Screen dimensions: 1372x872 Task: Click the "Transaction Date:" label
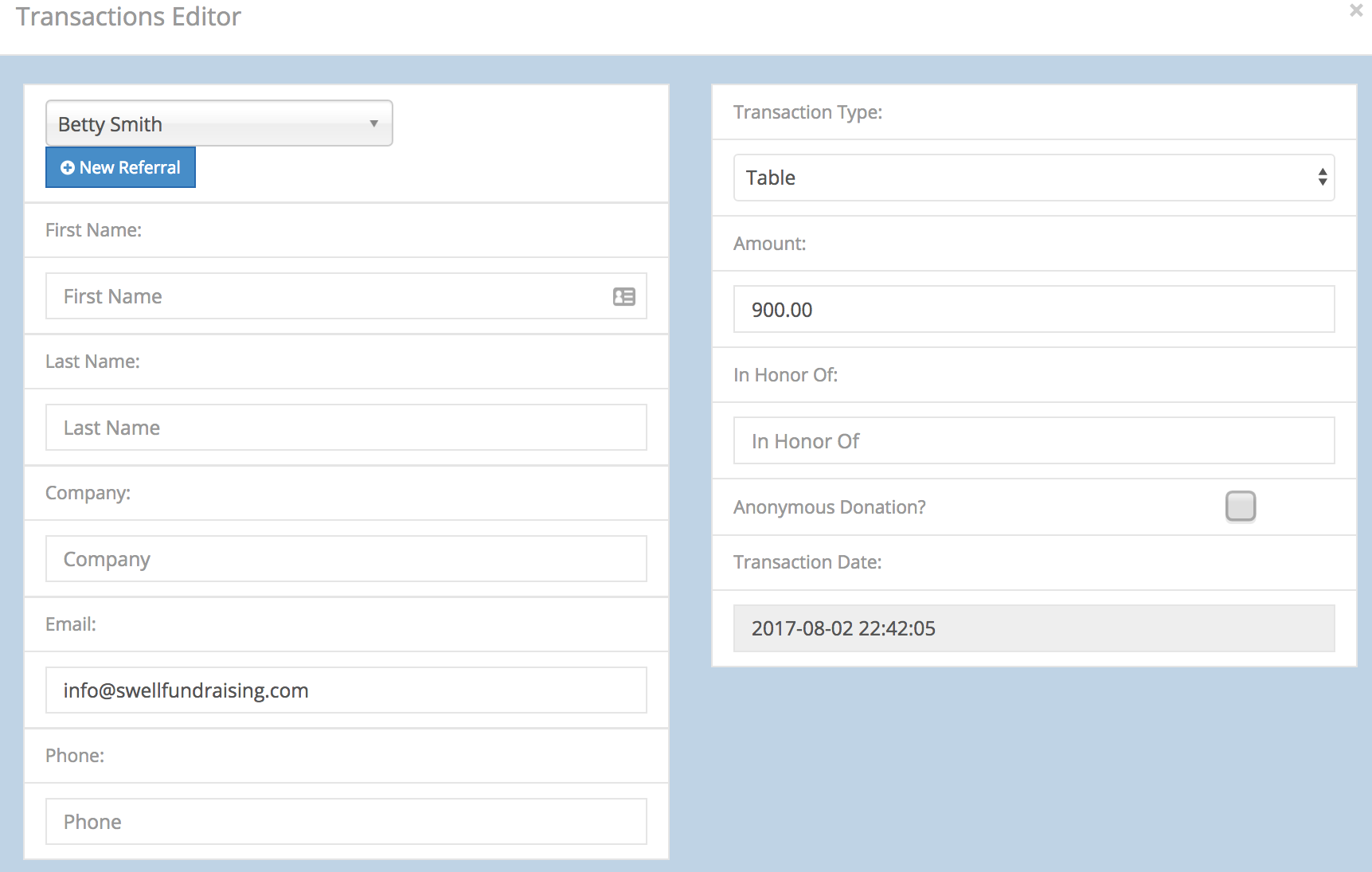point(807,562)
